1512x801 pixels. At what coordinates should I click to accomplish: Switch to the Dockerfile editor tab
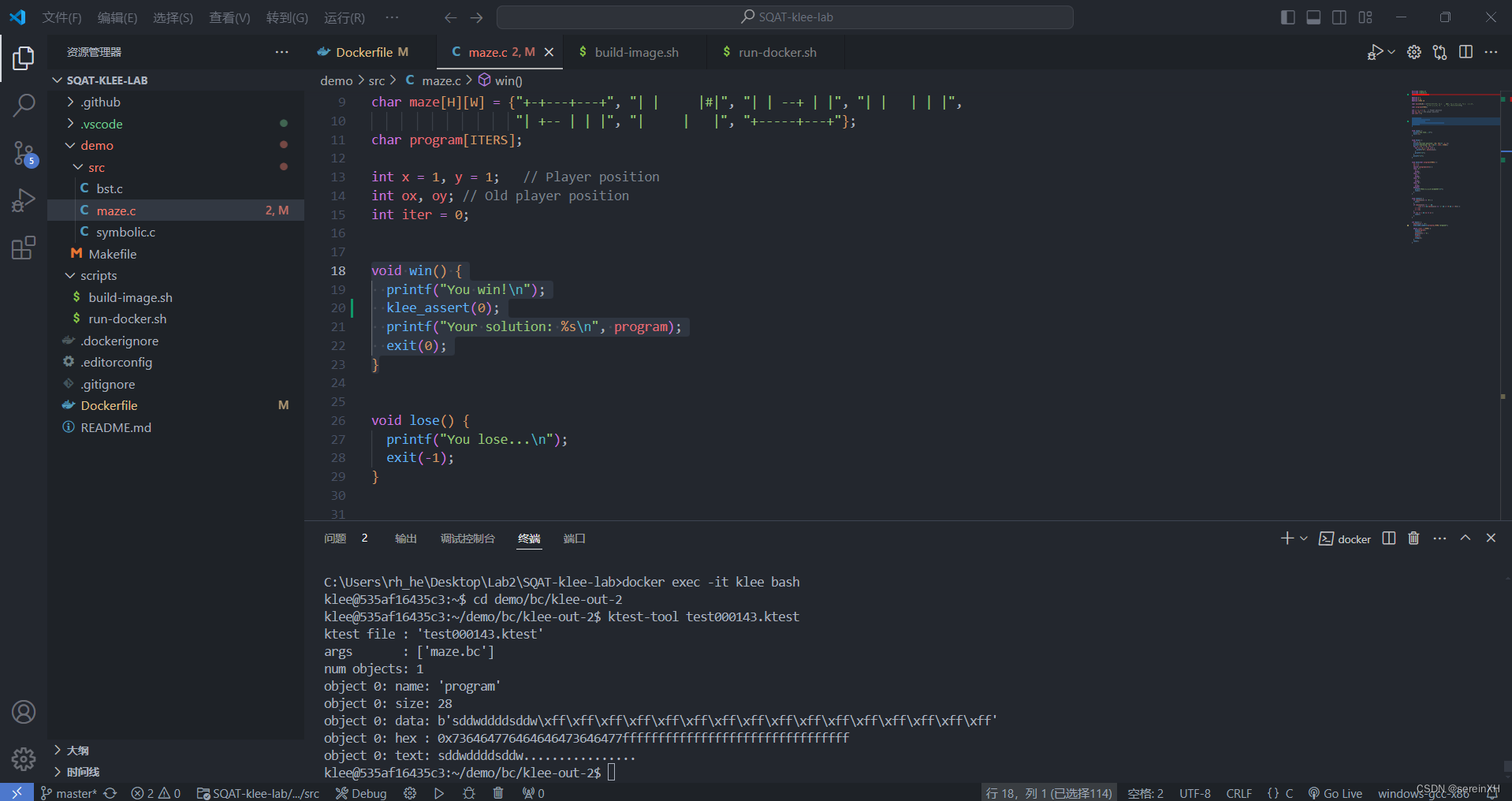point(371,52)
